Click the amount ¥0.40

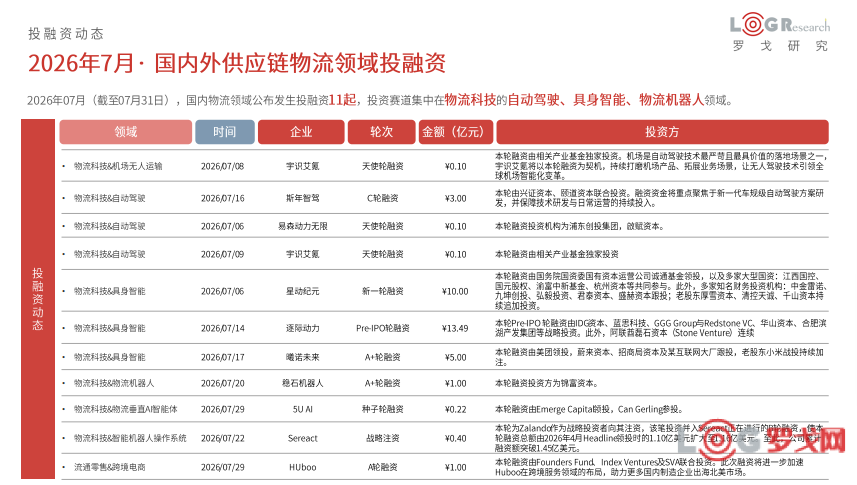pyautogui.click(x=456, y=439)
